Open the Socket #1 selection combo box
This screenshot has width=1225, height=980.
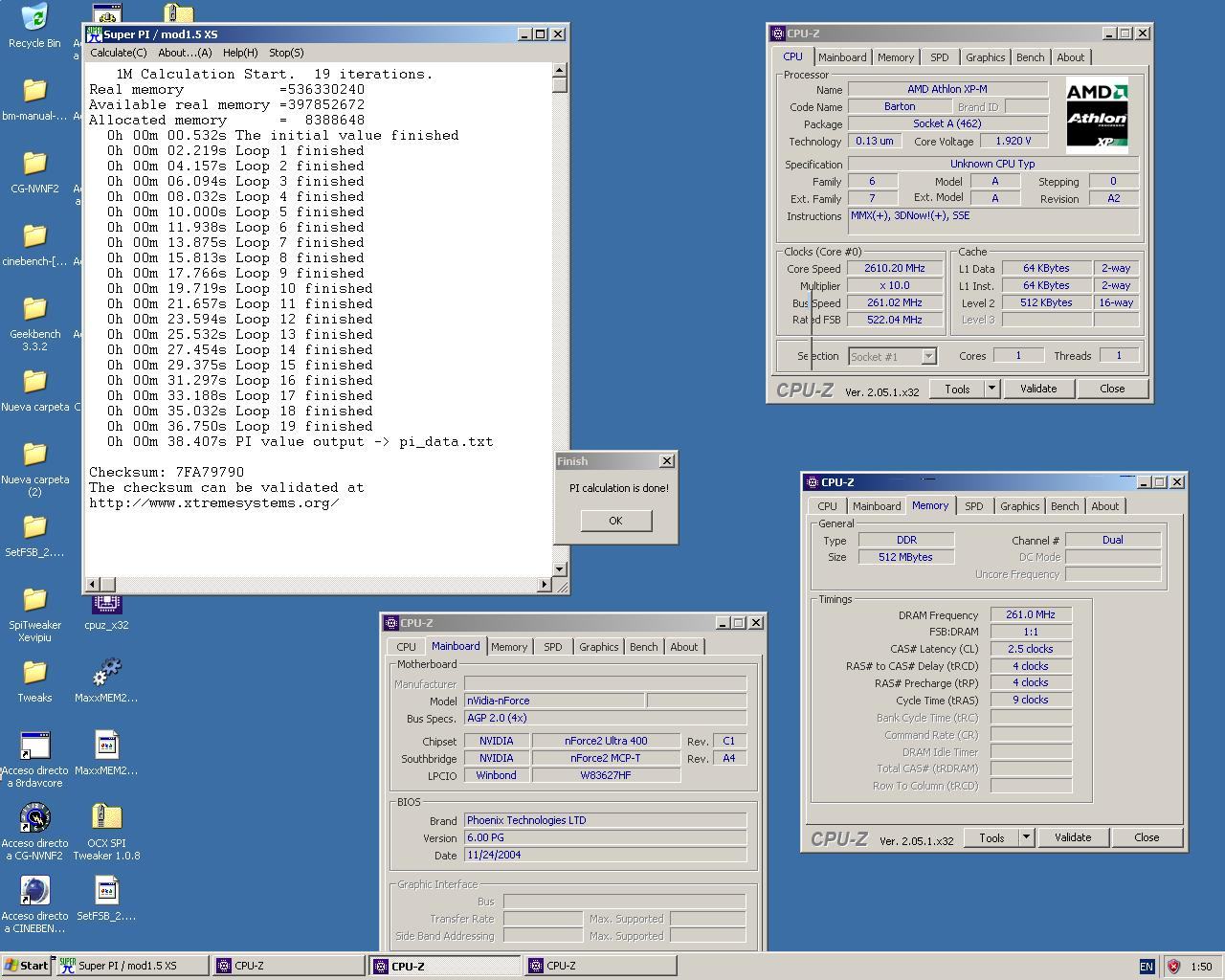pyautogui.click(x=892, y=356)
